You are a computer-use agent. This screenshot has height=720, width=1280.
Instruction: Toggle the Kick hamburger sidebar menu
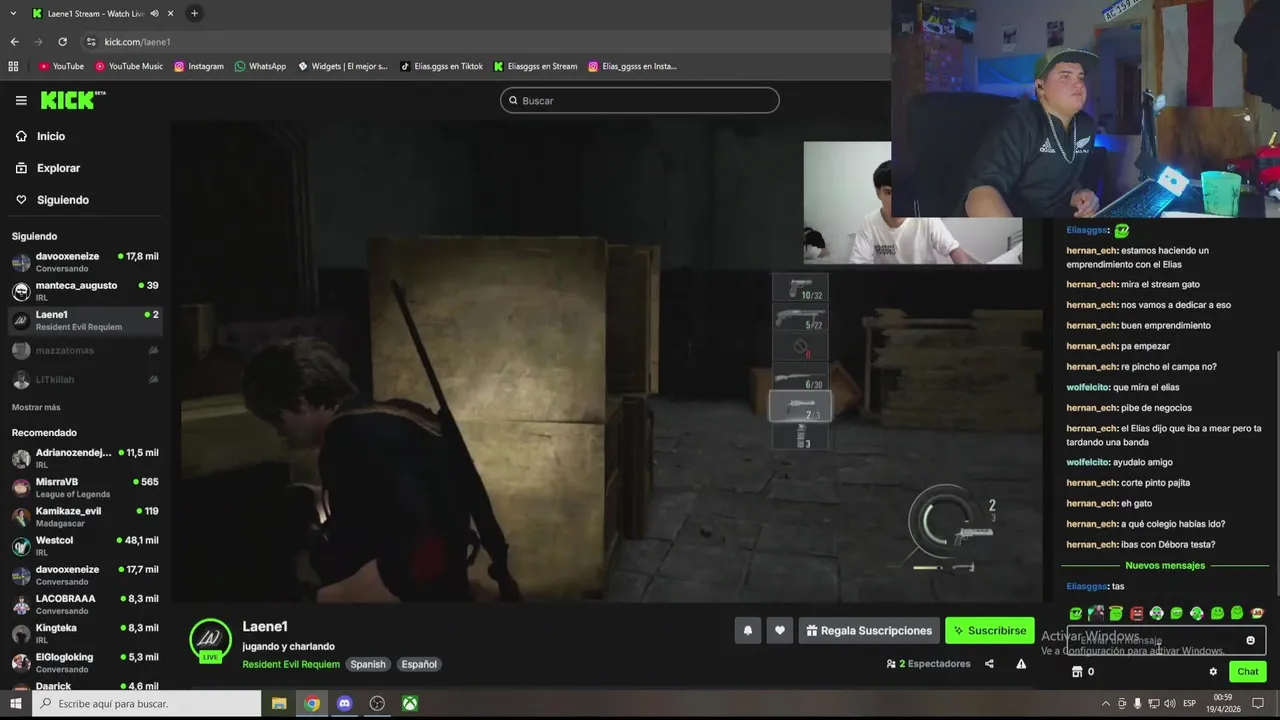point(21,100)
